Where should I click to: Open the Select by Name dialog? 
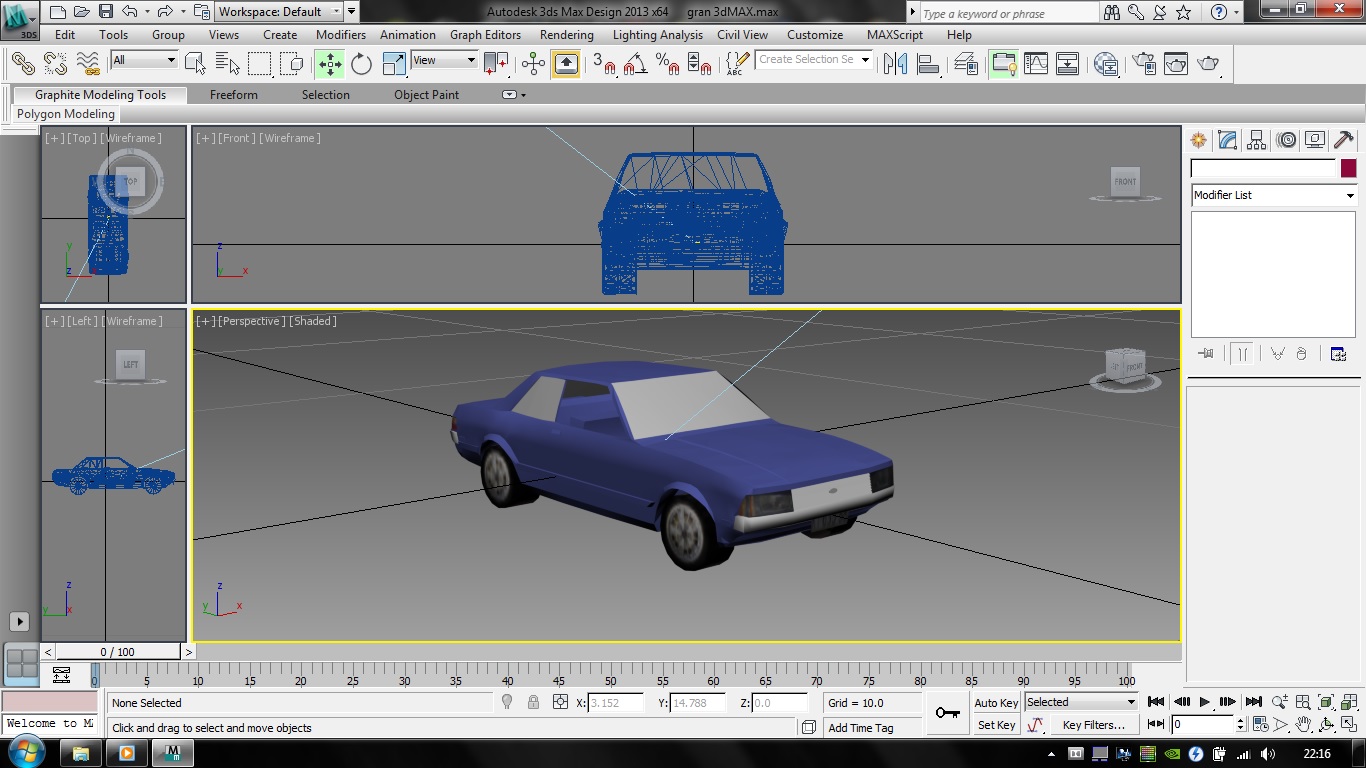point(227,63)
